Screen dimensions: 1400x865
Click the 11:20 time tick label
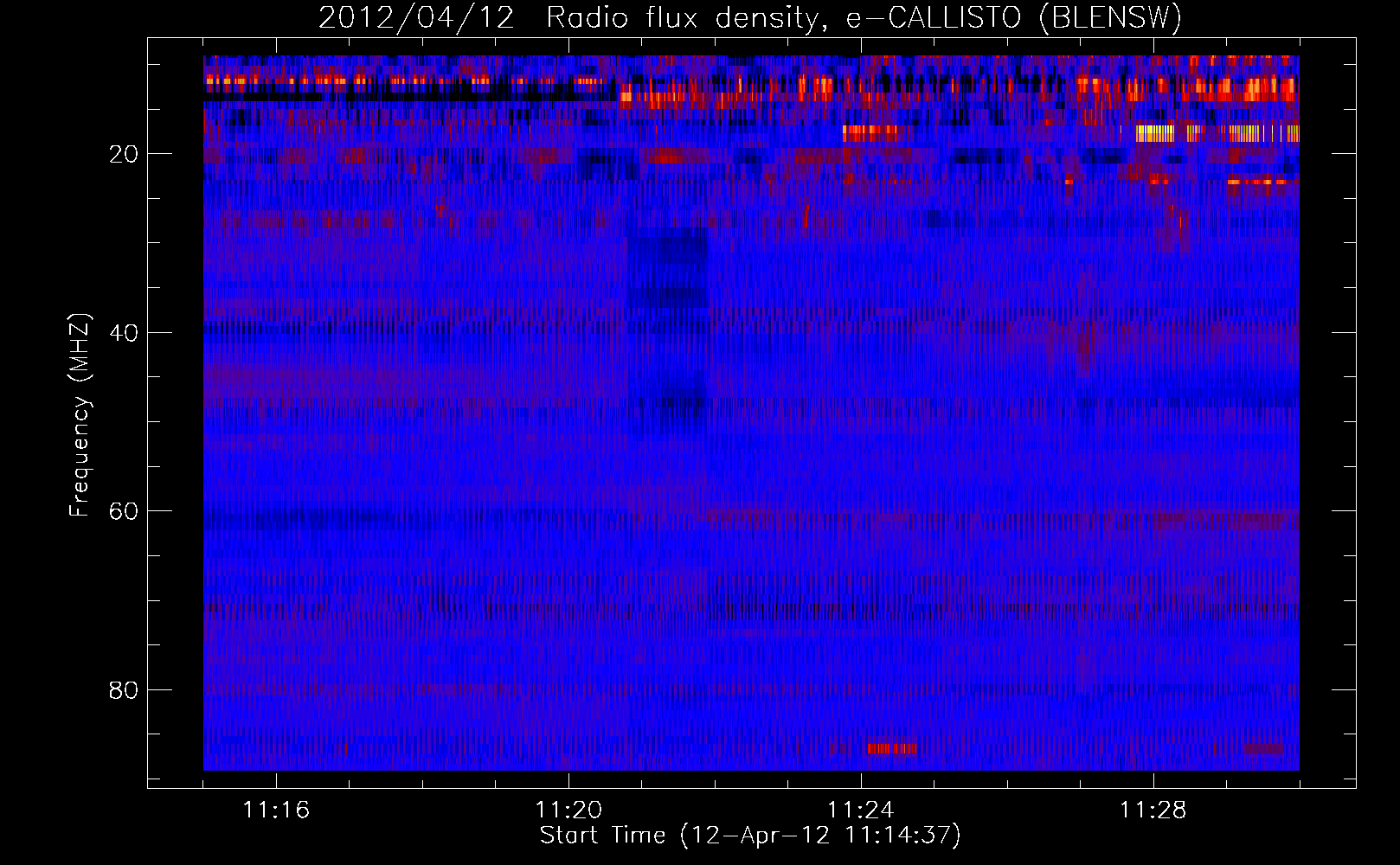[x=568, y=811]
